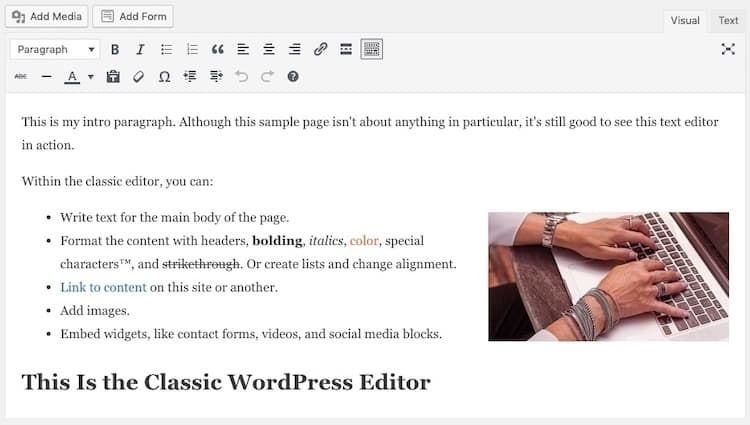750x425 pixels.
Task: Toggle the toolbar kitchen sink
Action: tap(372, 49)
